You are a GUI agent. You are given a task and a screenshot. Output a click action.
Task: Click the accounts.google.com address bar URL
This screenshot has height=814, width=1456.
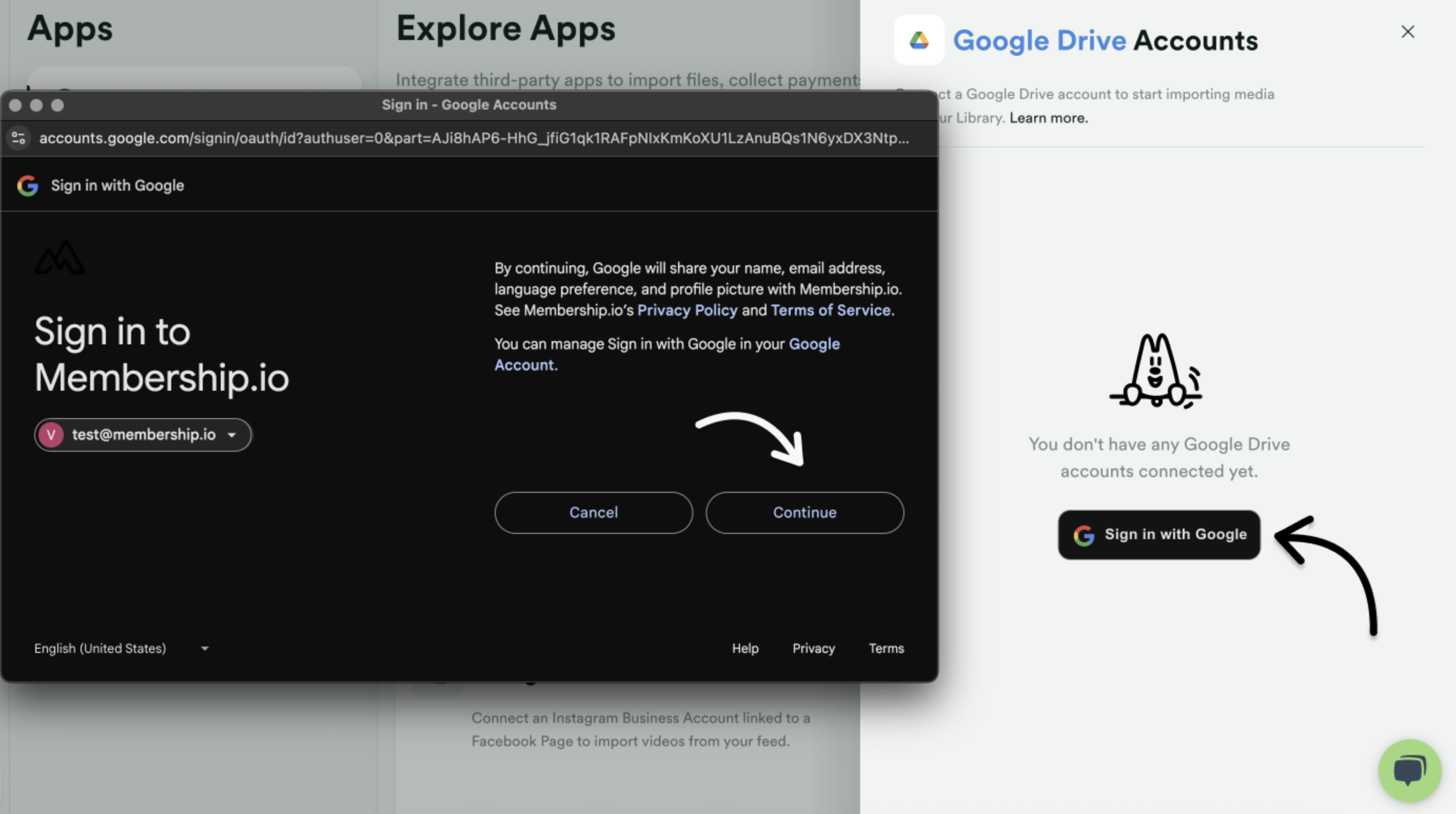[474, 138]
